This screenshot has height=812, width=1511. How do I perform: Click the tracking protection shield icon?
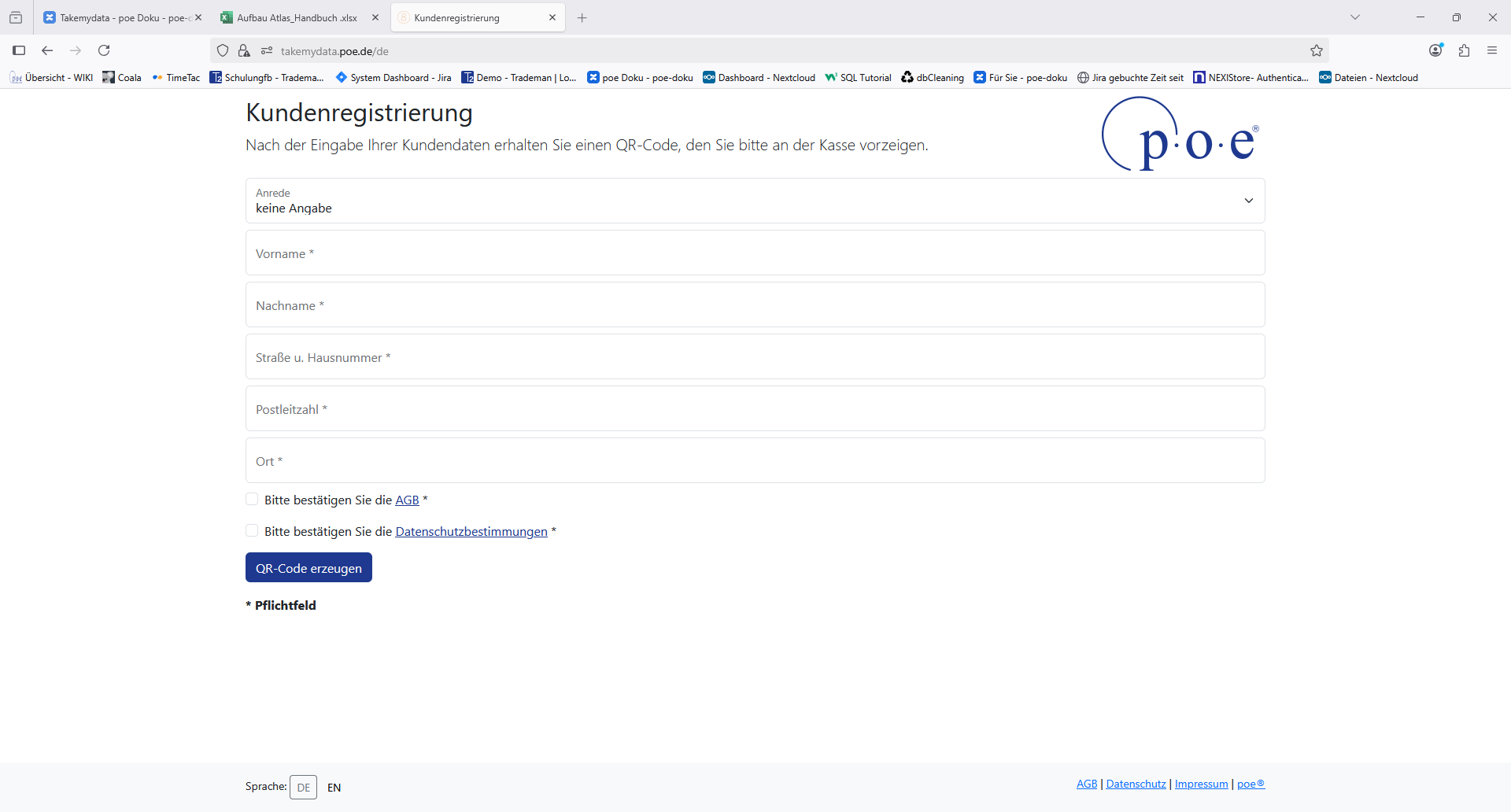[x=223, y=51]
